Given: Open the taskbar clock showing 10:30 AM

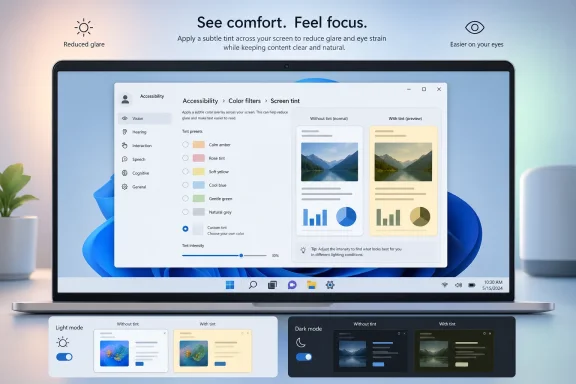Looking at the screenshot, I should [x=492, y=285].
